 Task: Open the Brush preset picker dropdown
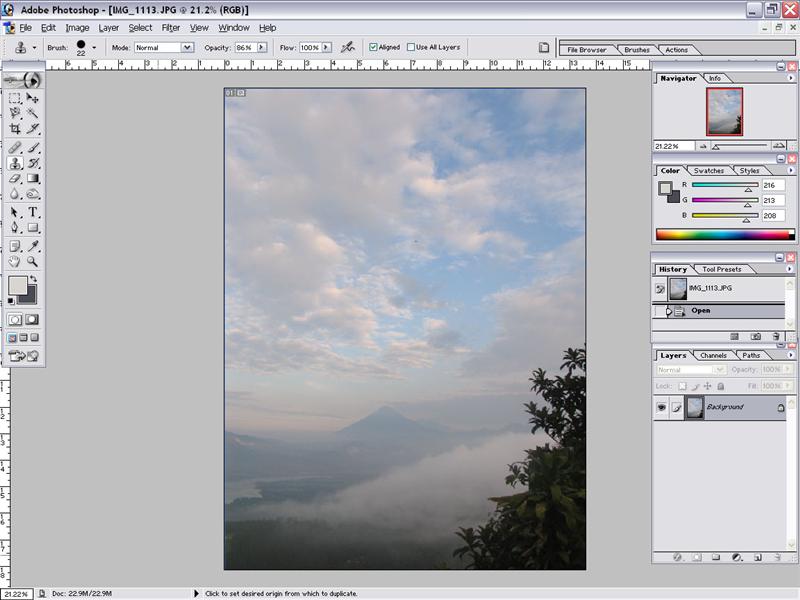coord(94,47)
